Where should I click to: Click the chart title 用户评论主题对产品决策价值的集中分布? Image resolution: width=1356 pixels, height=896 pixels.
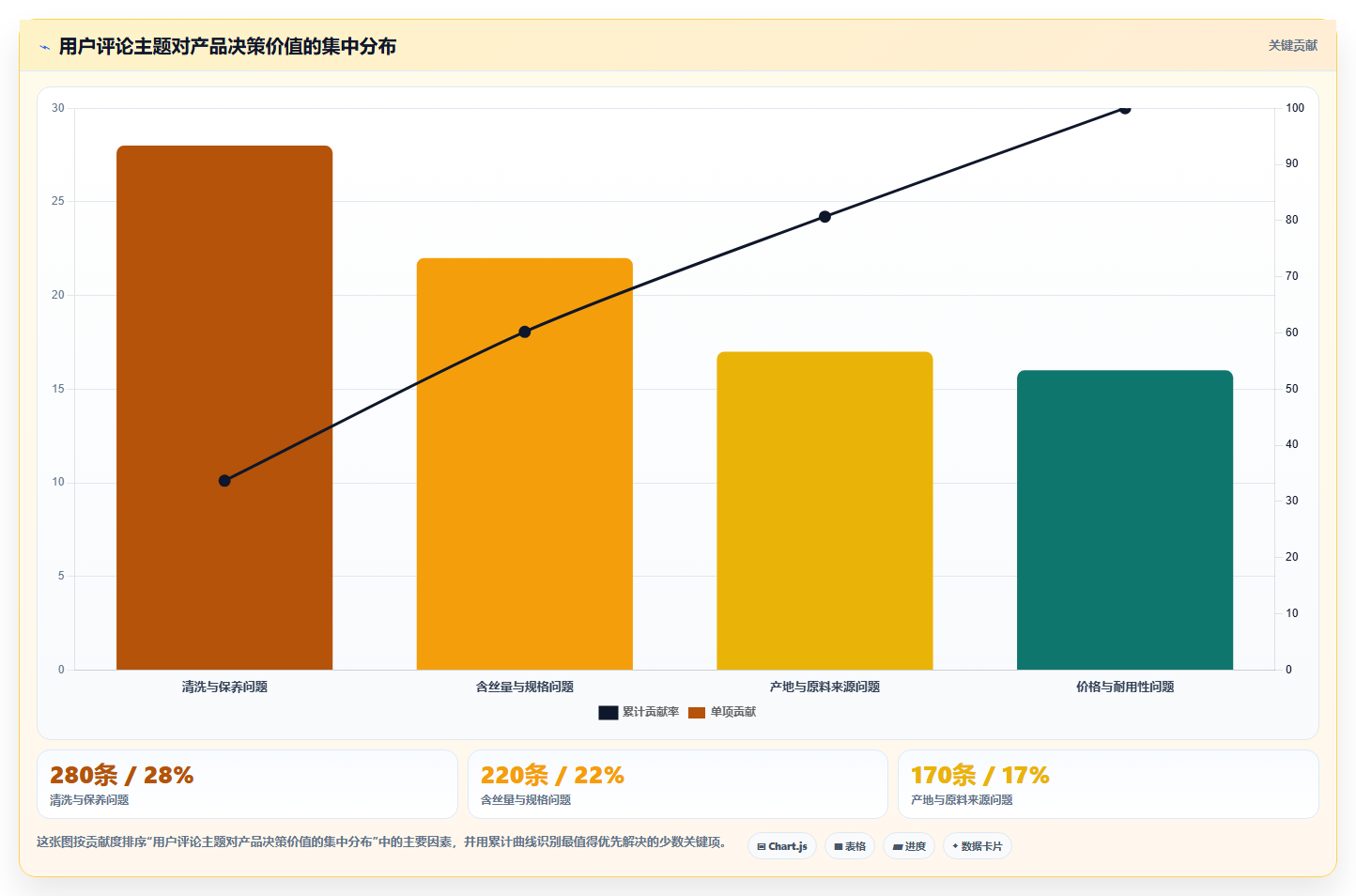(227, 46)
